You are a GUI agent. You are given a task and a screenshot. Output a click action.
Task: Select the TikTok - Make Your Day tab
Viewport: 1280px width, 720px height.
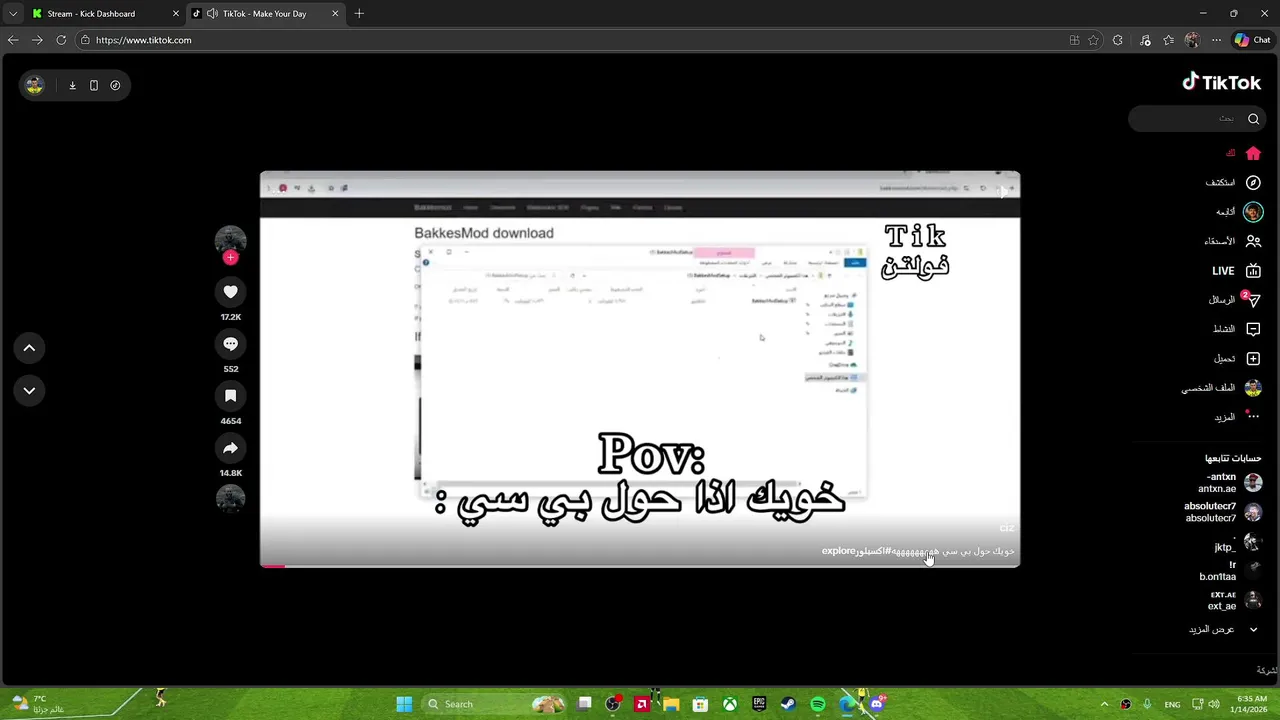(x=265, y=14)
